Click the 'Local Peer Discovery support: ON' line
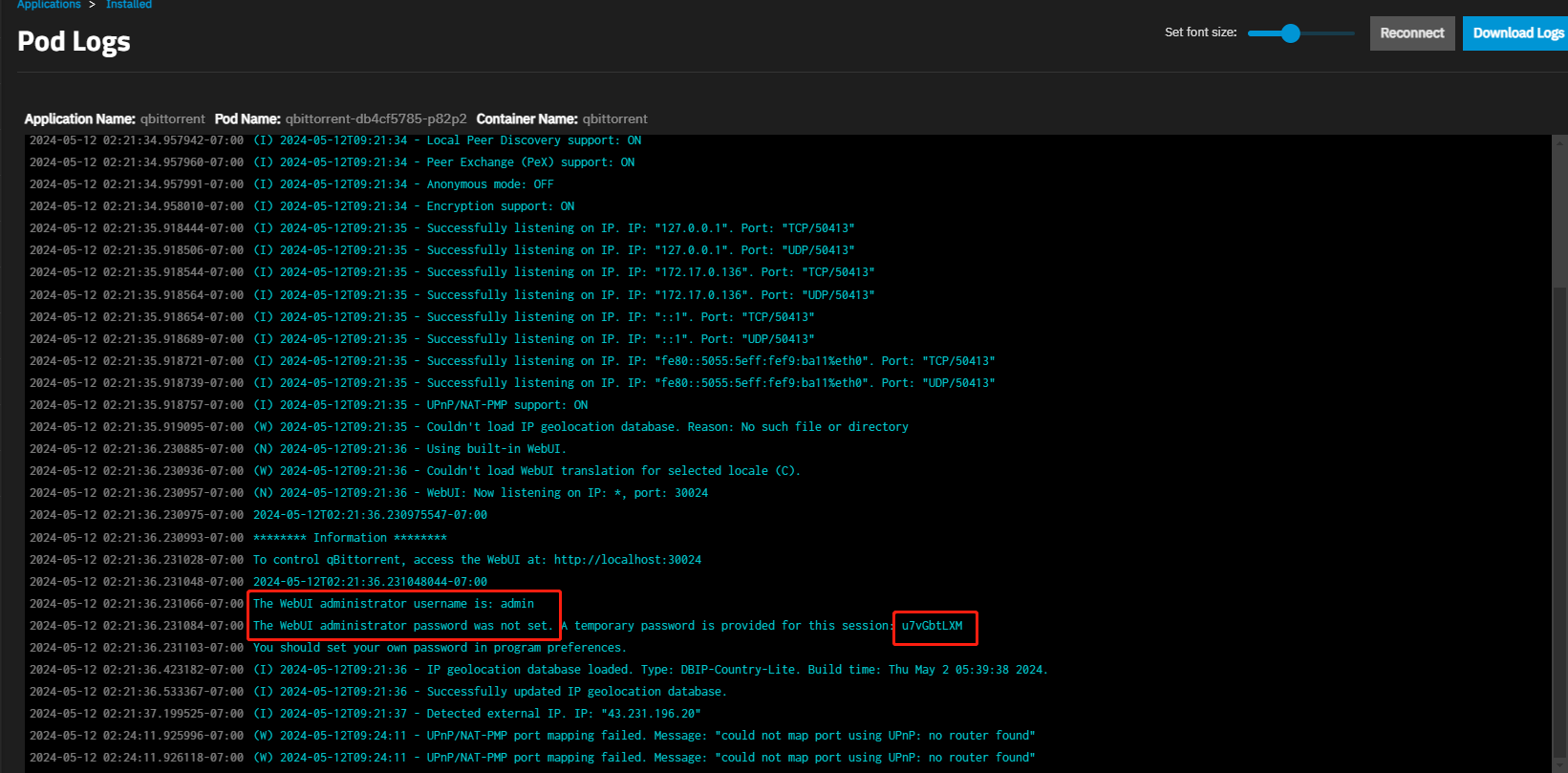 pos(335,140)
